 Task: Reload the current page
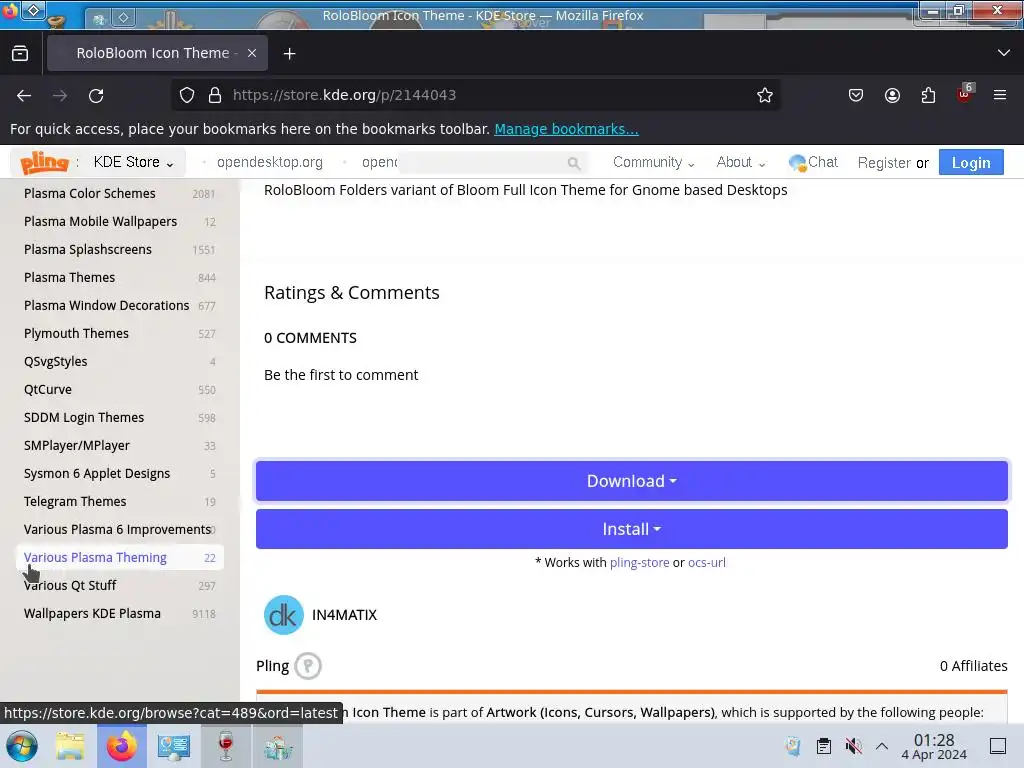coord(96,95)
